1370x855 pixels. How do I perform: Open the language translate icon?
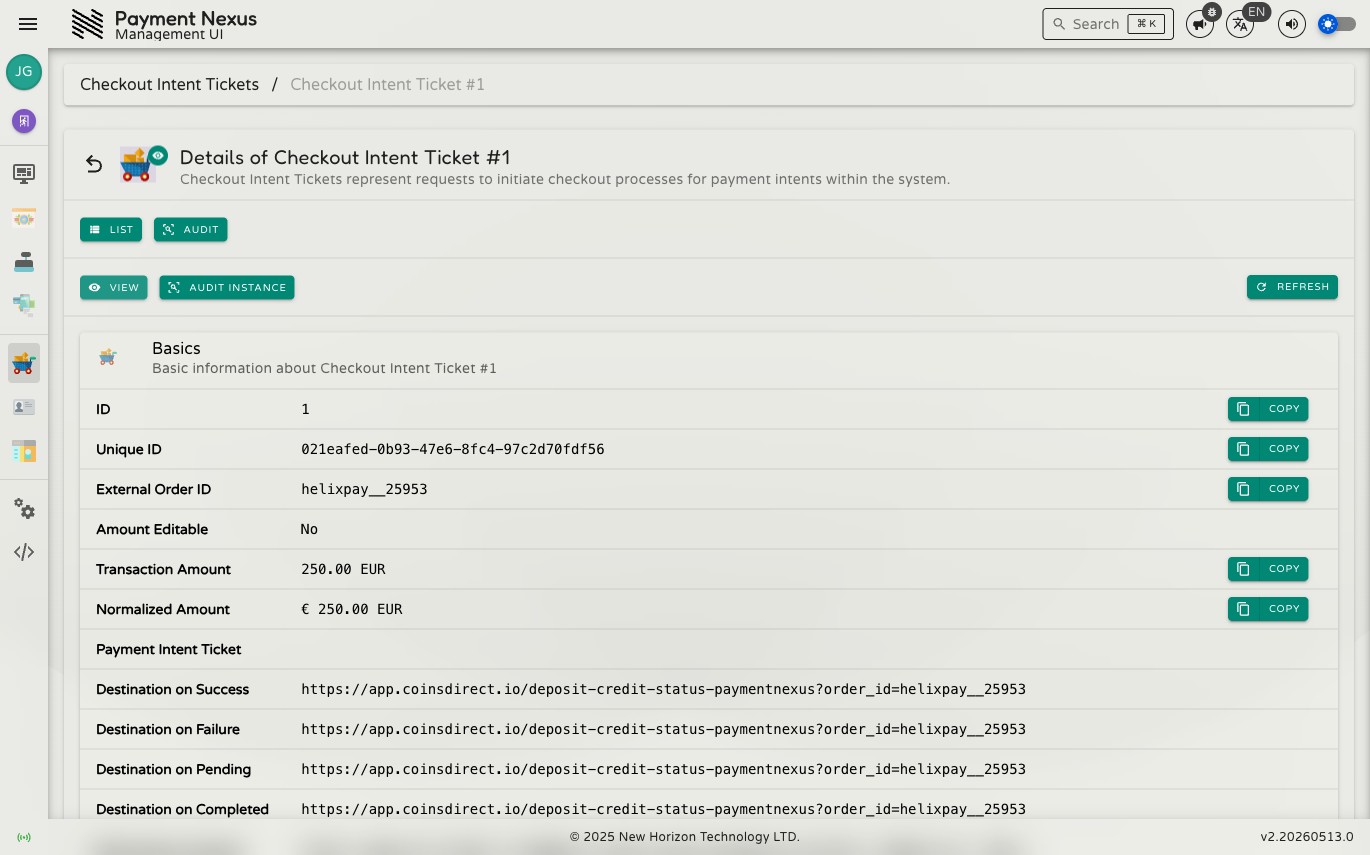coord(1240,25)
